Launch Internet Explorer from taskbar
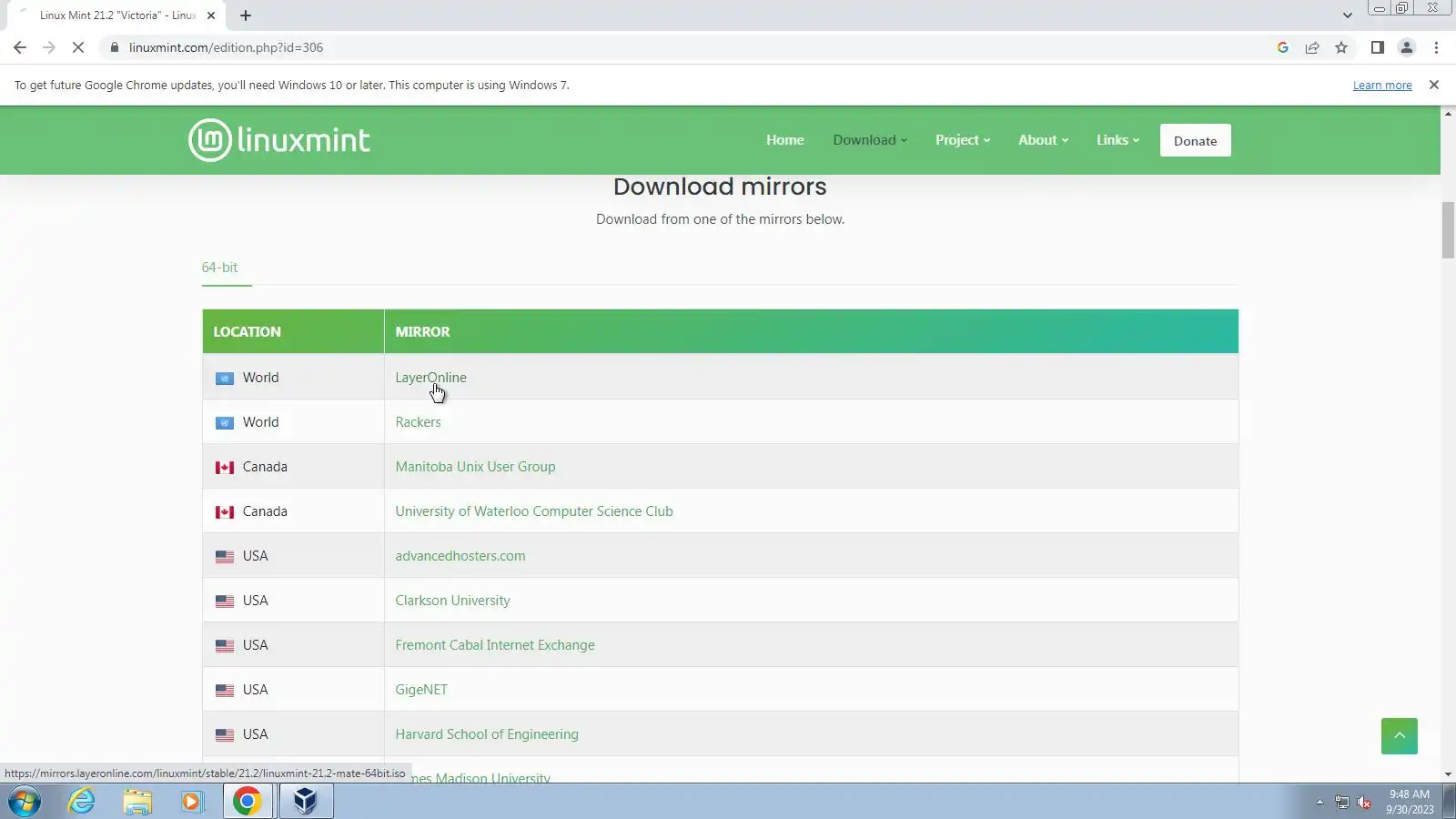This screenshot has width=1456, height=819. [x=82, y=802]
